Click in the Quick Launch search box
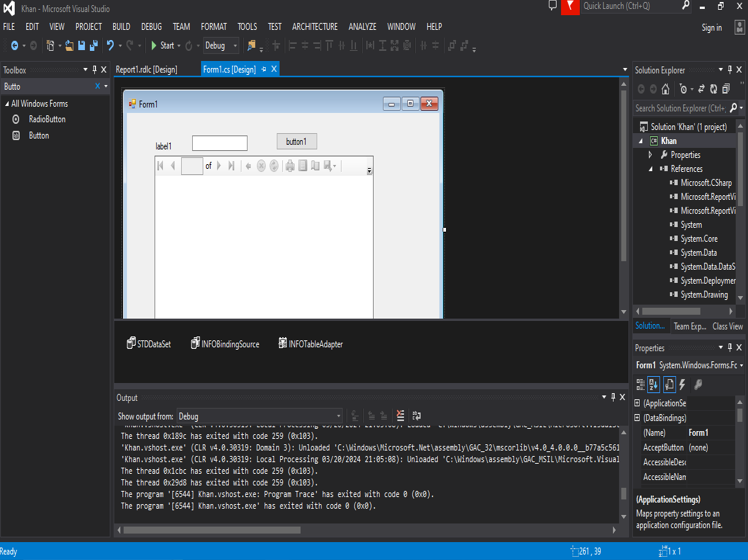Screen dimensions: 748x560 coord(630,6)
